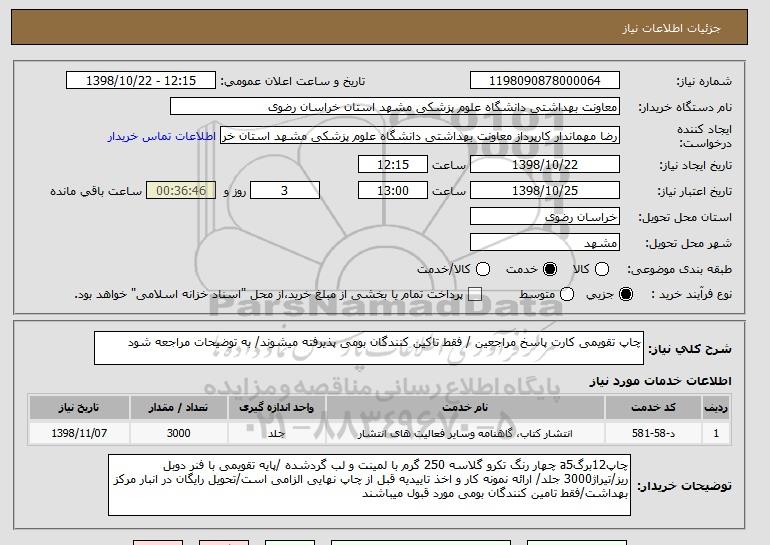Viewport: 770px width, 545px height.
Task: Click the تعداد / مقدار column header
Action: 178,408
